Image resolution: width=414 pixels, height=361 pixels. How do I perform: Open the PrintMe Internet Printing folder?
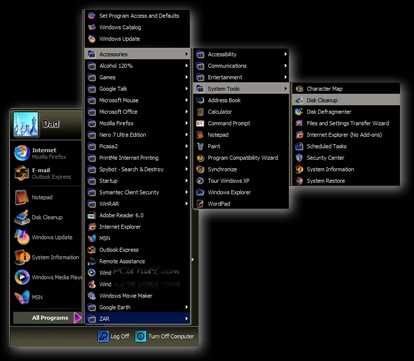coord(138,158)
